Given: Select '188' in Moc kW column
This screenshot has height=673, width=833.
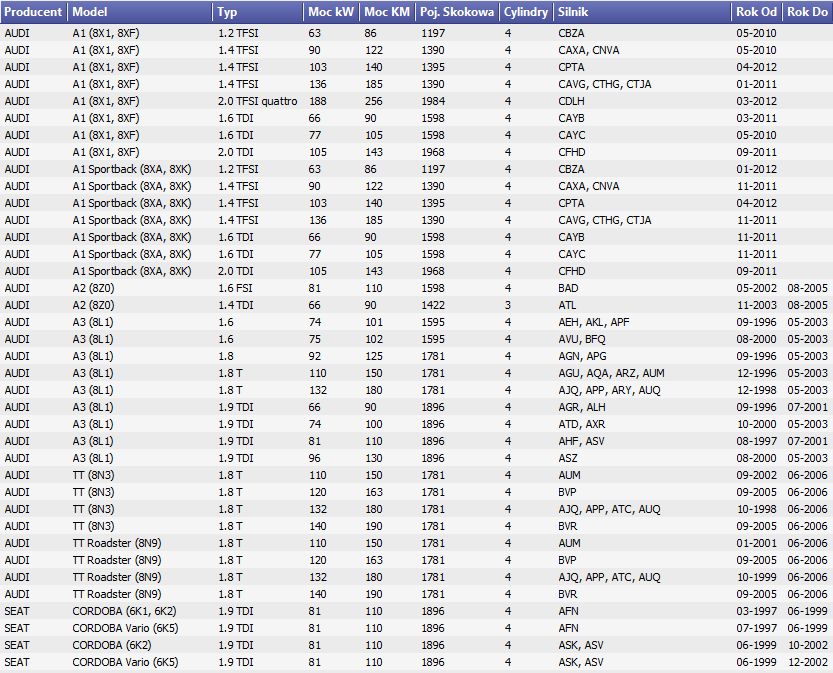Looking at the screenshot, I should (318, 101).
